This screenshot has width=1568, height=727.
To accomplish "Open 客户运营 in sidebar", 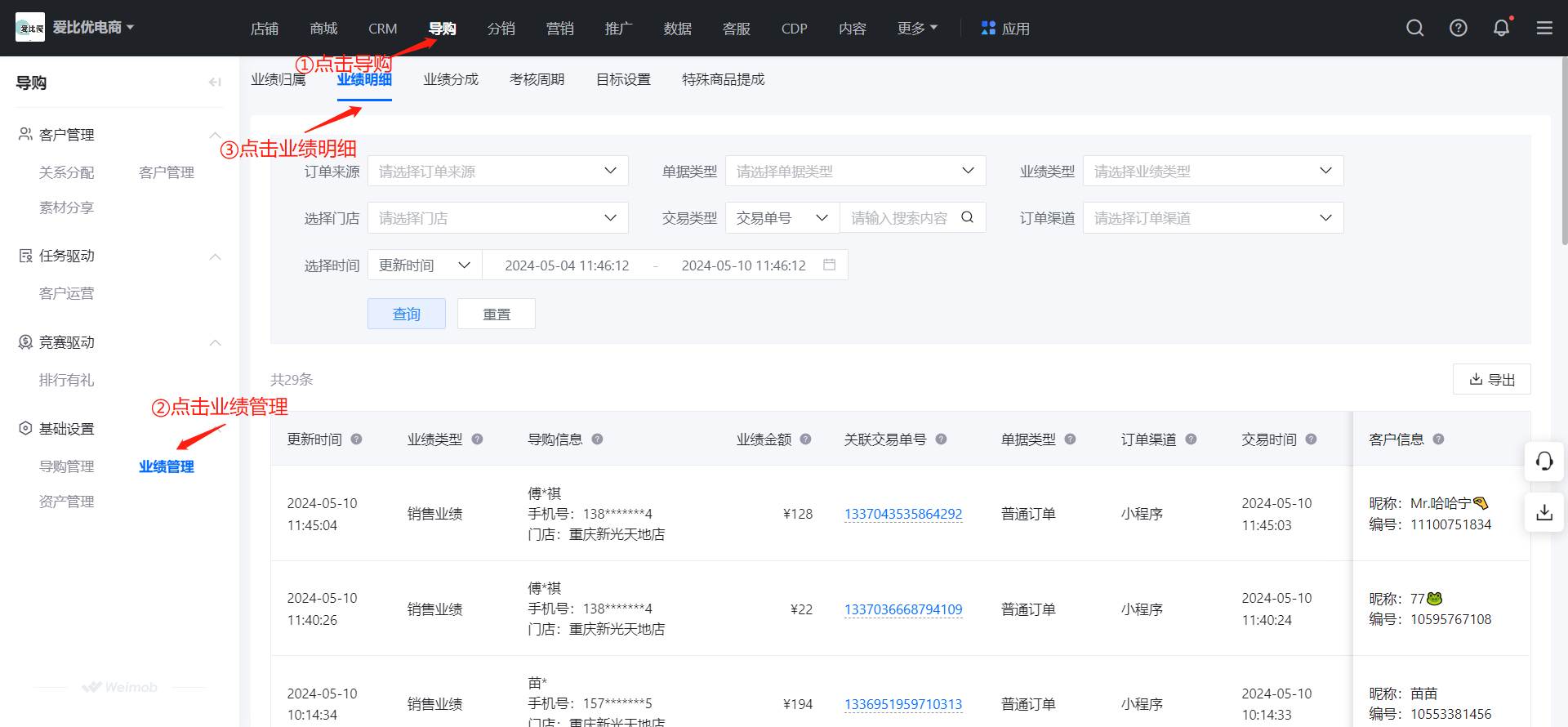I will [x=67, y=293].
